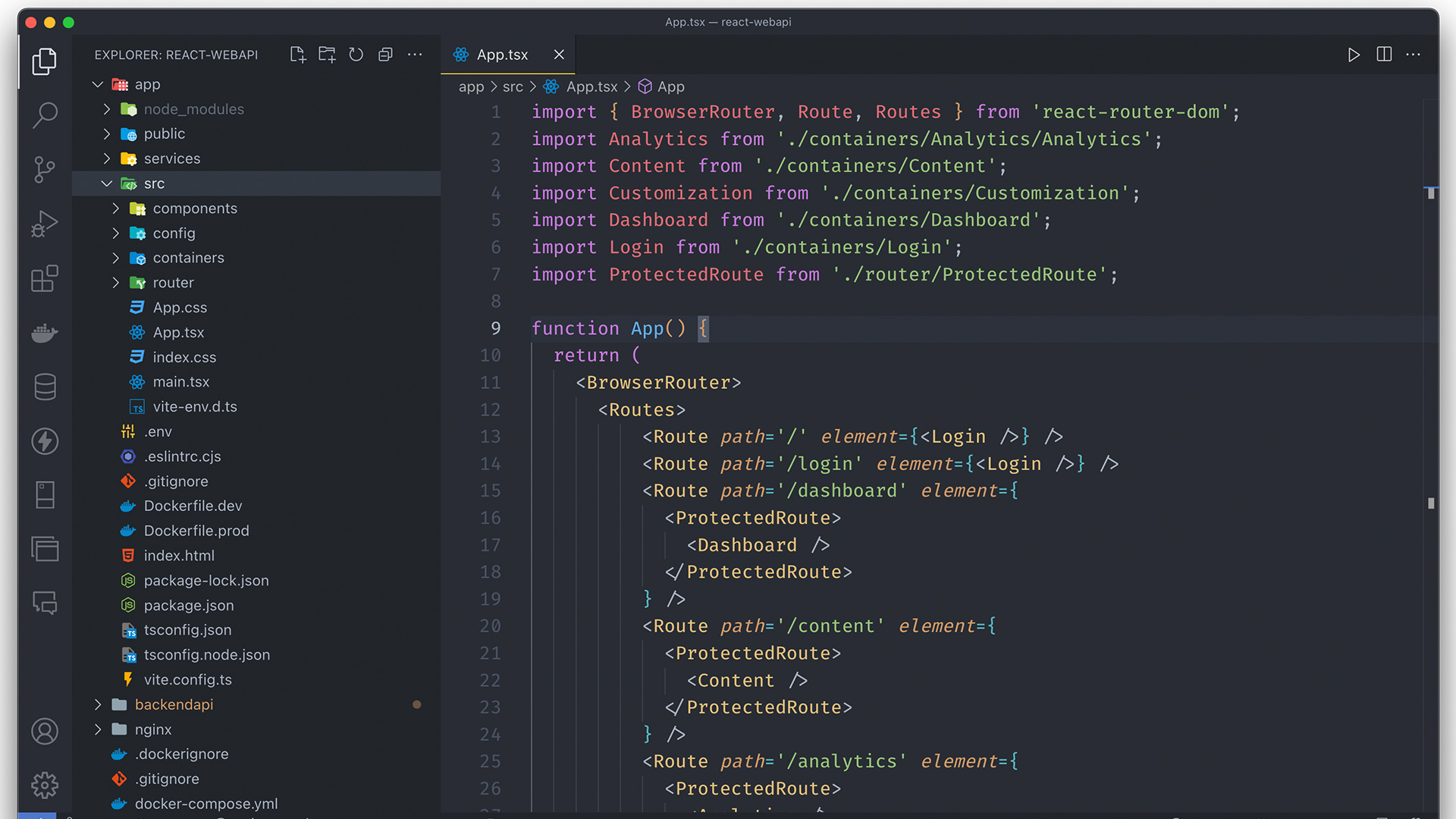Open docker-compose.yml file
1456x819 pixels.
[256, 804]
